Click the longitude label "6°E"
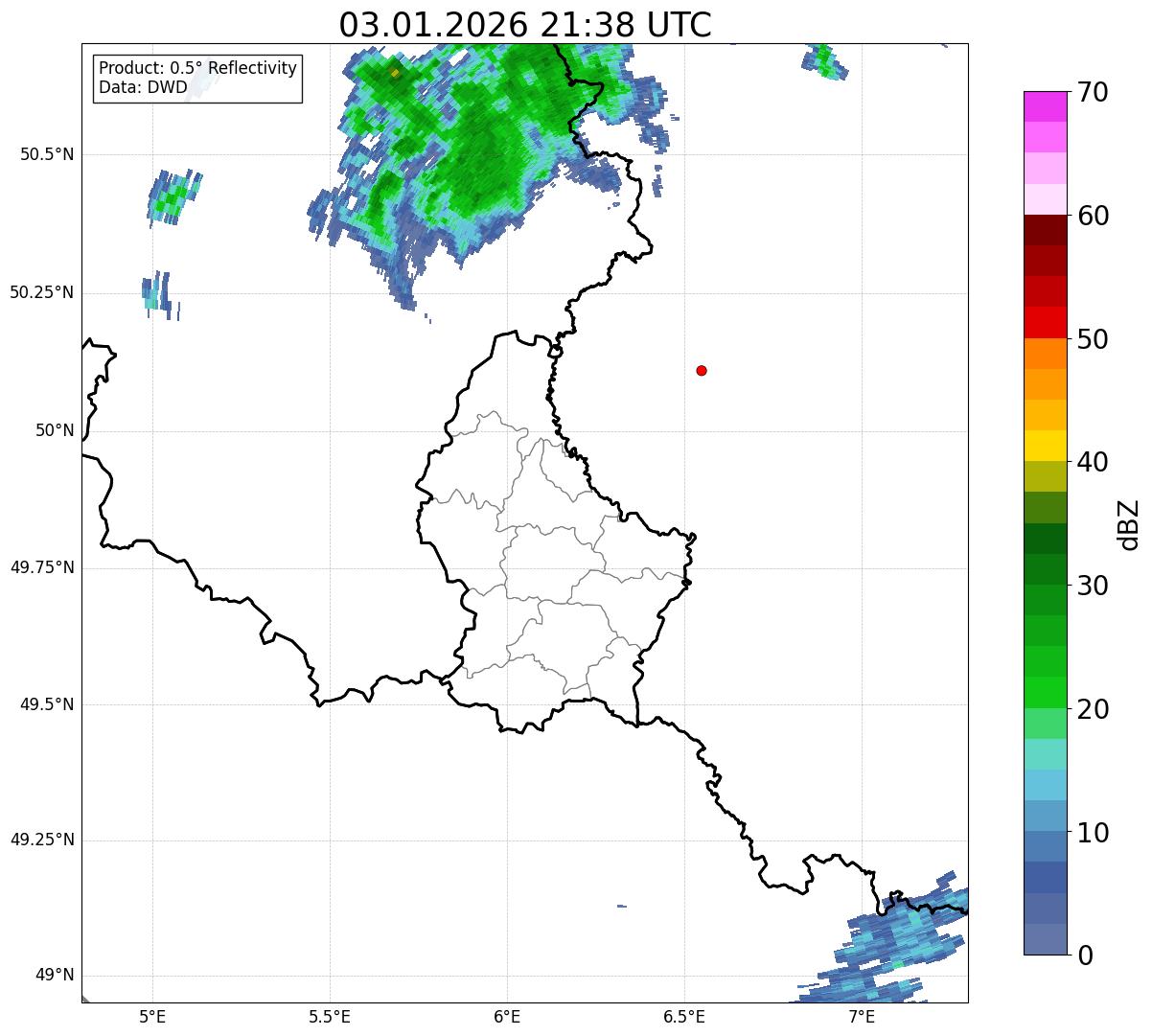1152x1036 pixels. (507, 1017)
